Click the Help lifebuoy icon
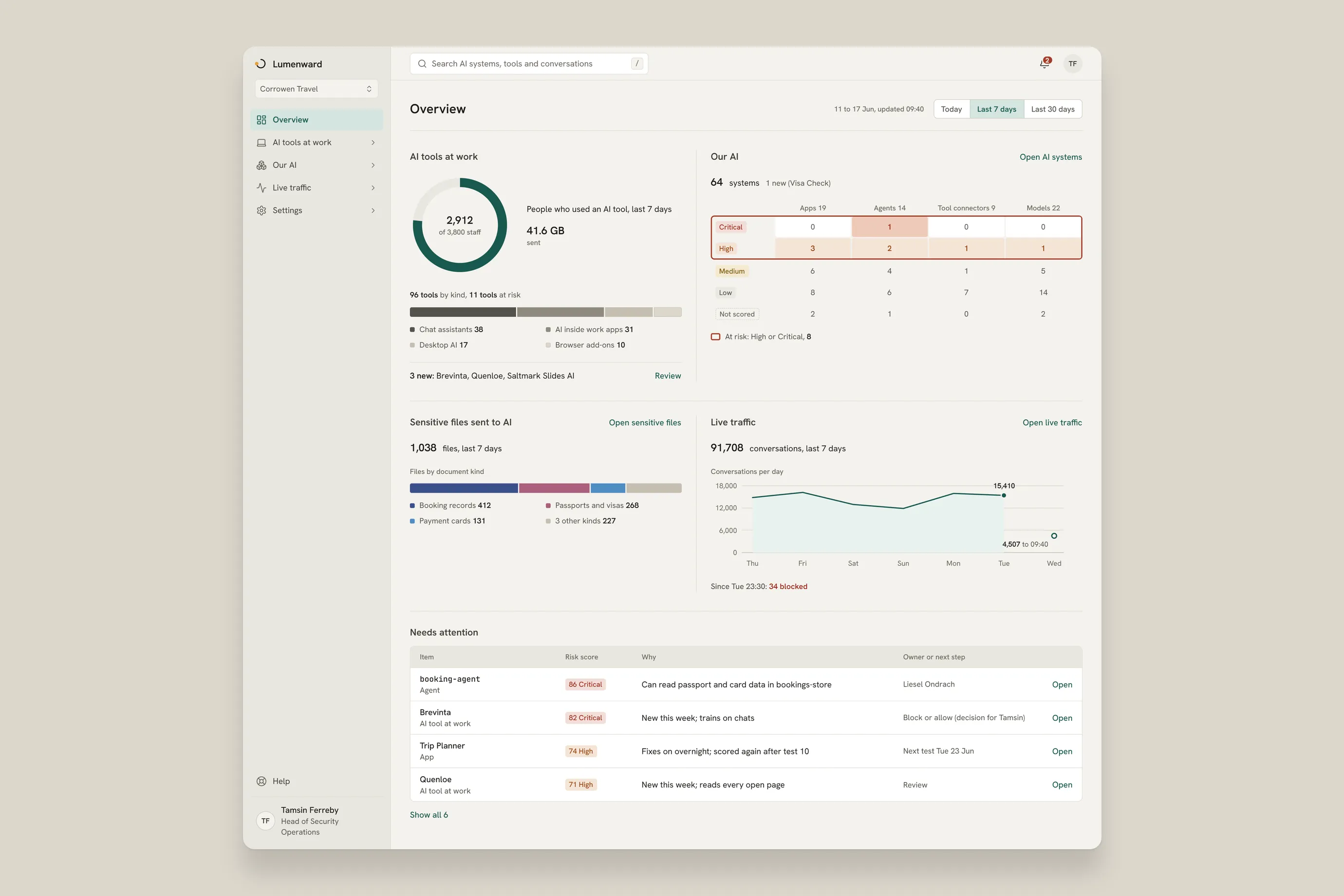 261,781
